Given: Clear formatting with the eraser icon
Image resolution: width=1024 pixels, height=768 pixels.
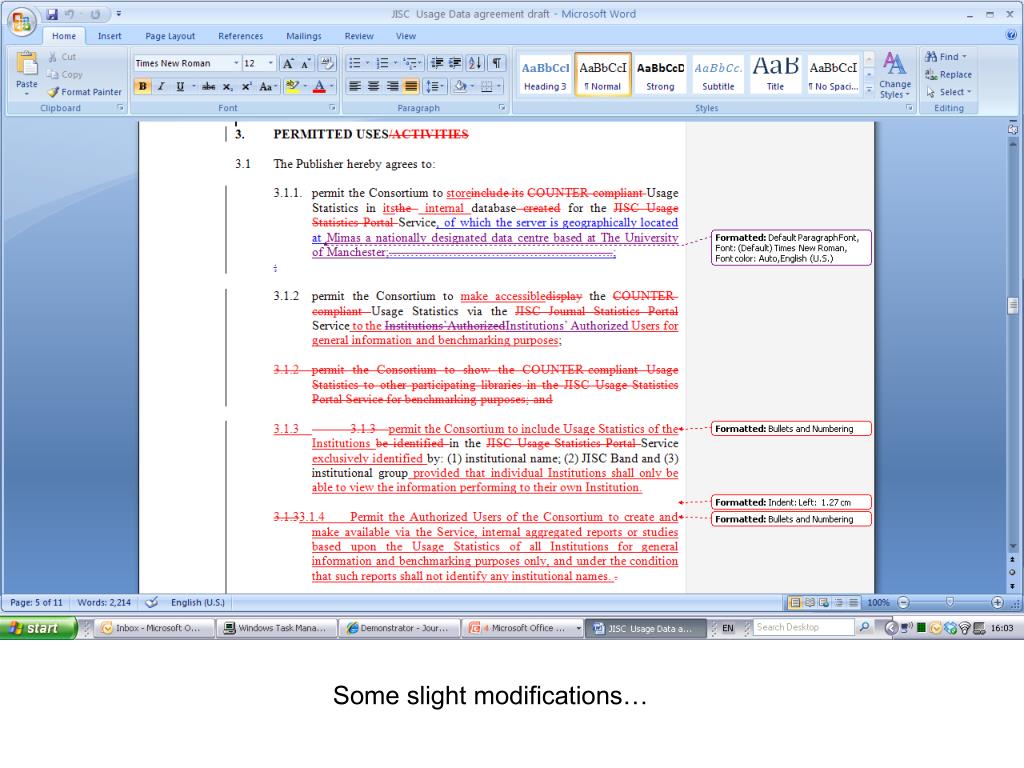Looking at the screenshot, I should [x=327, y=63].
